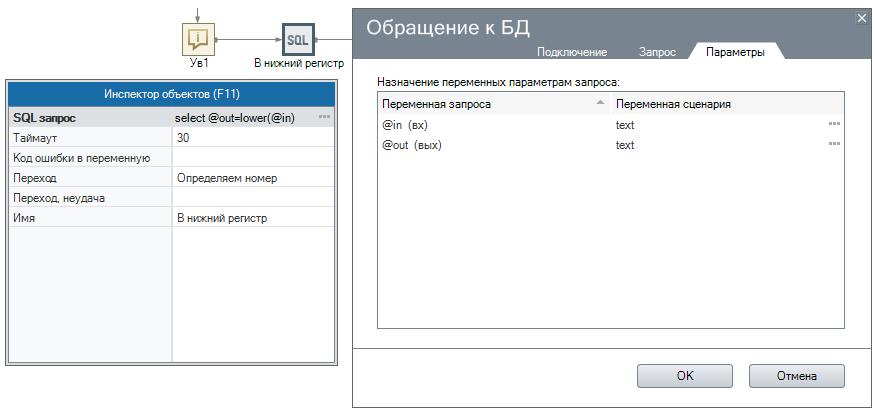Screen dimensions: 876x411
Task: Select the SQL block icon in scenario
Action: pyautogui.click(x=298, y=39)
